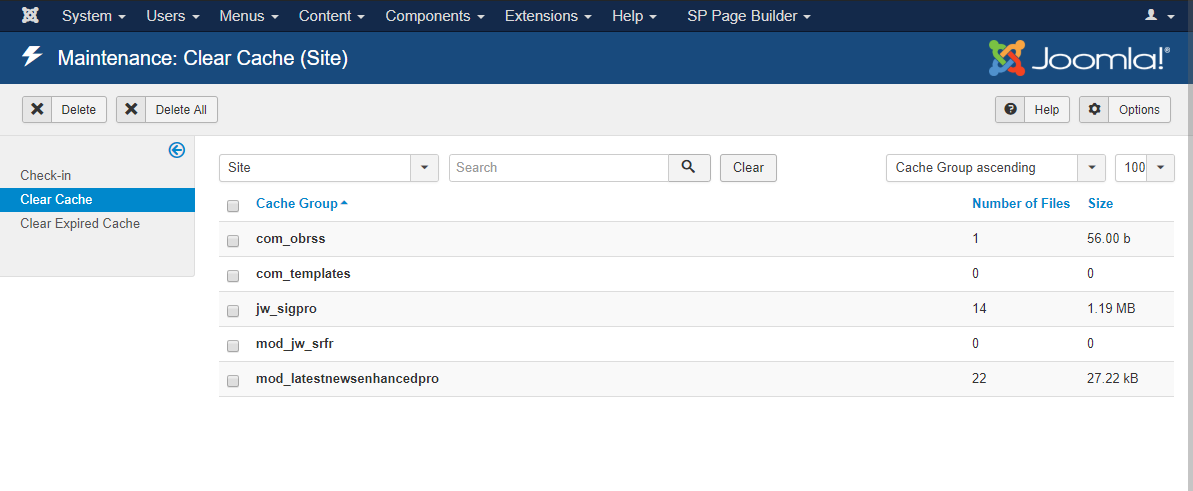The width and height of the screenshot is (1193, 491).
Task: Open the Extensions menu
Action: (547, 16)
